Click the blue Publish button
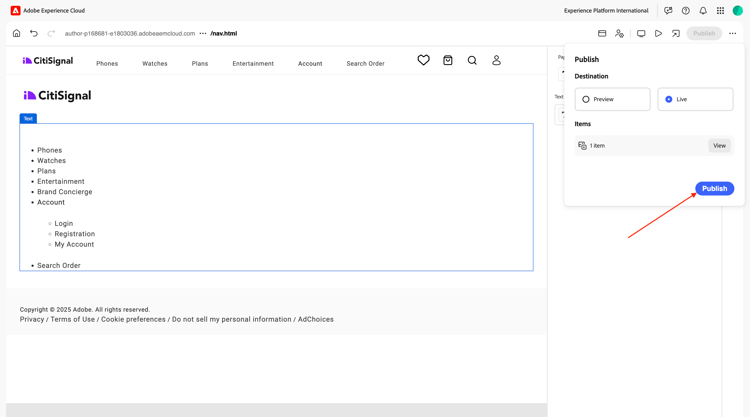The height and width of the screenshot is (417, 750). pos(715,188)
